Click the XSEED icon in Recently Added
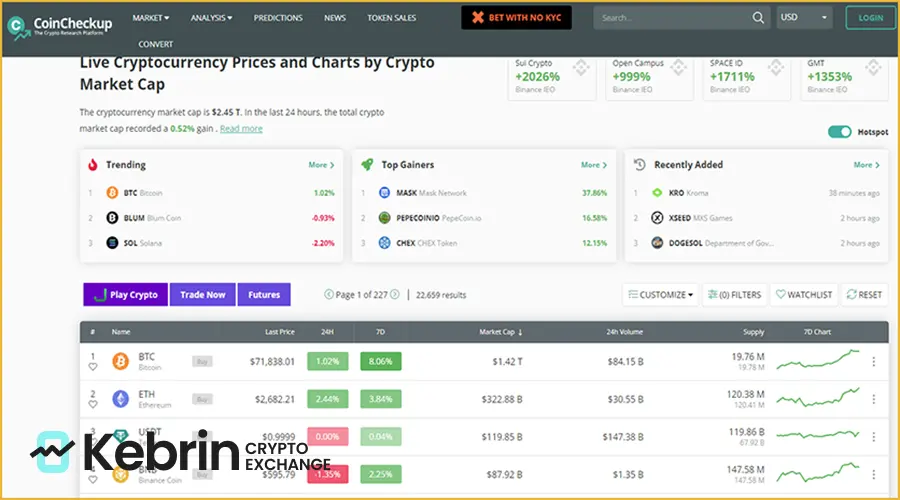 pos(657,218)
